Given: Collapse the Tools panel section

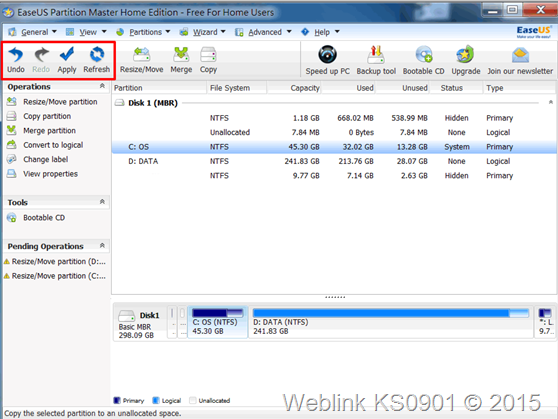Looking at the screenshot, I should point(102,202).
